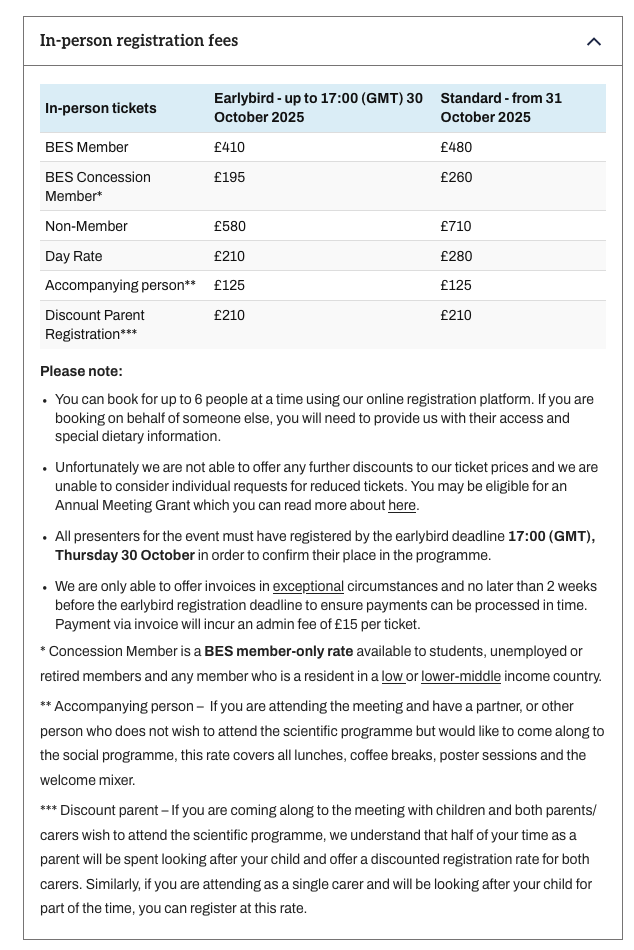Click the Standard from 31 October header
634x950 pixels.
500,108
